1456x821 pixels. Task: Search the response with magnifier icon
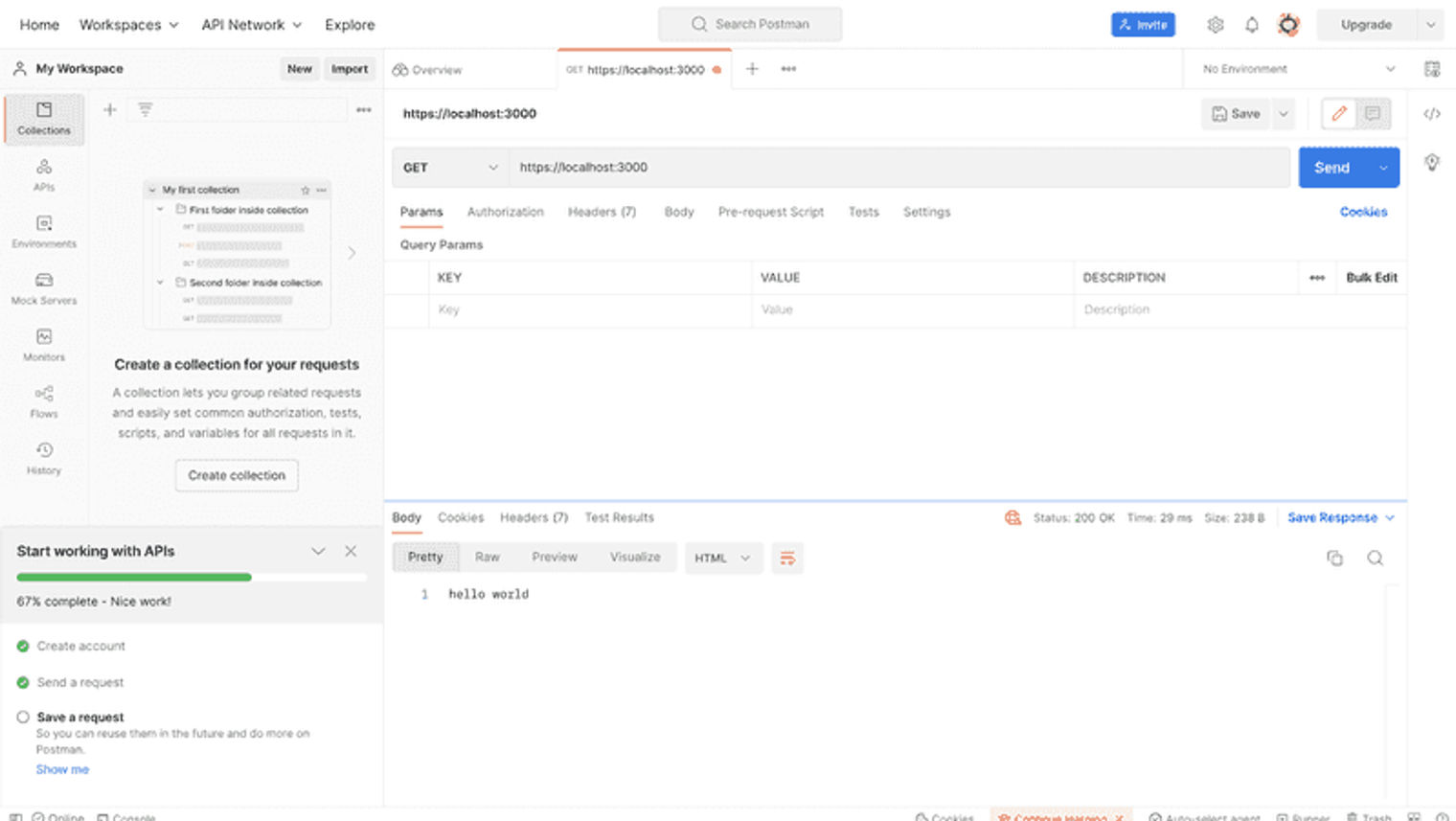1375,558
